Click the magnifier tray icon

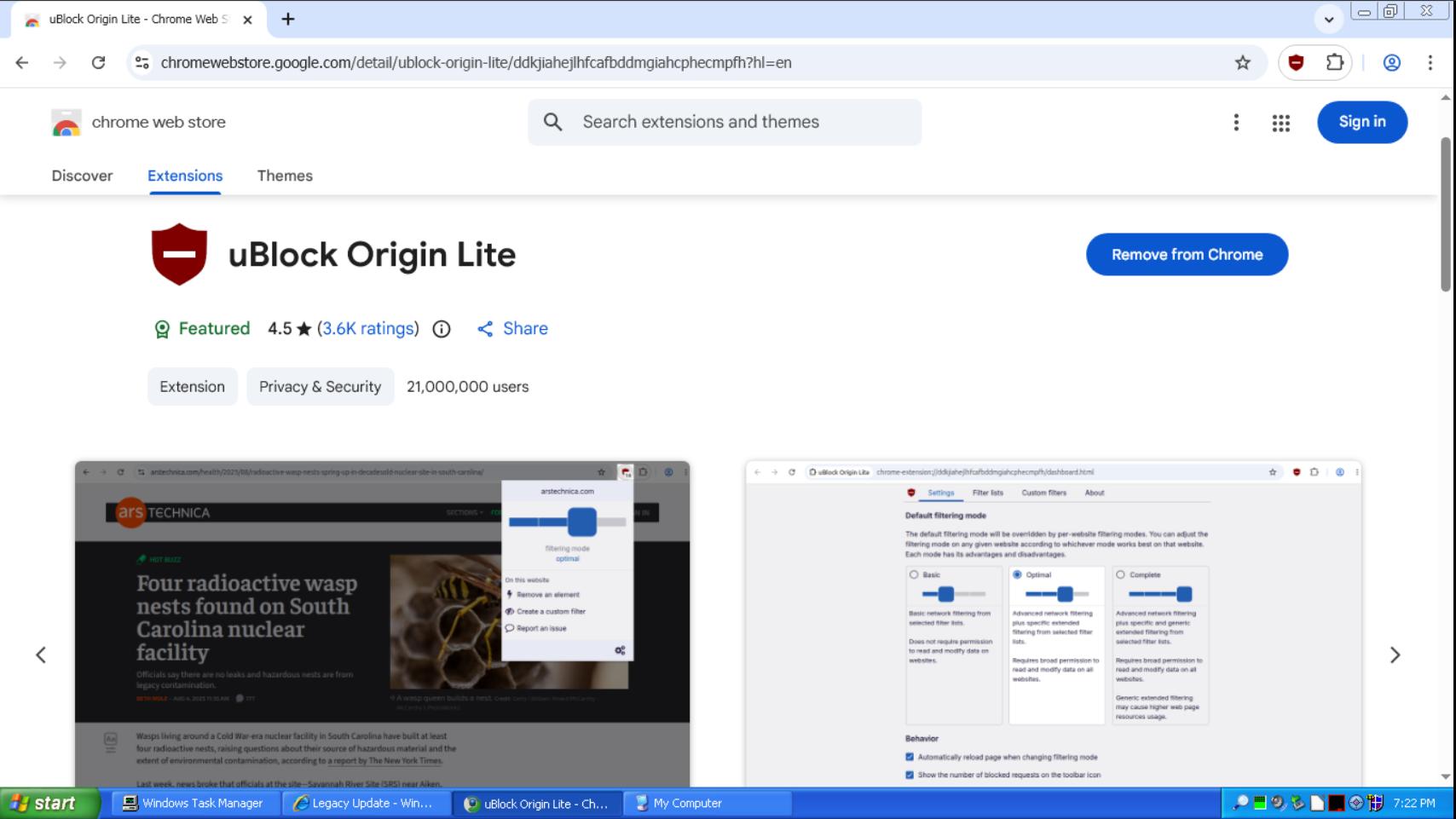pos(1240,803)
